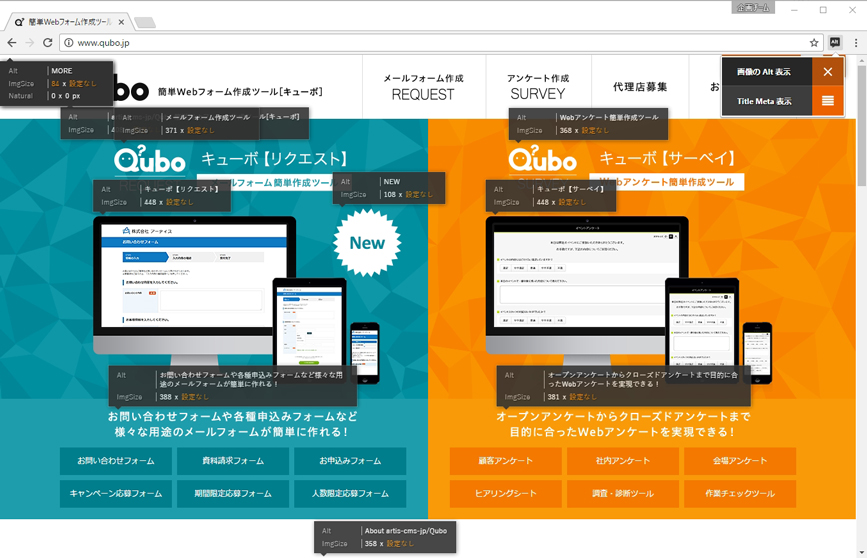The width and height of the screenshot is (867, 558).
Task: Click the browser back arrow
Action: 12,43
